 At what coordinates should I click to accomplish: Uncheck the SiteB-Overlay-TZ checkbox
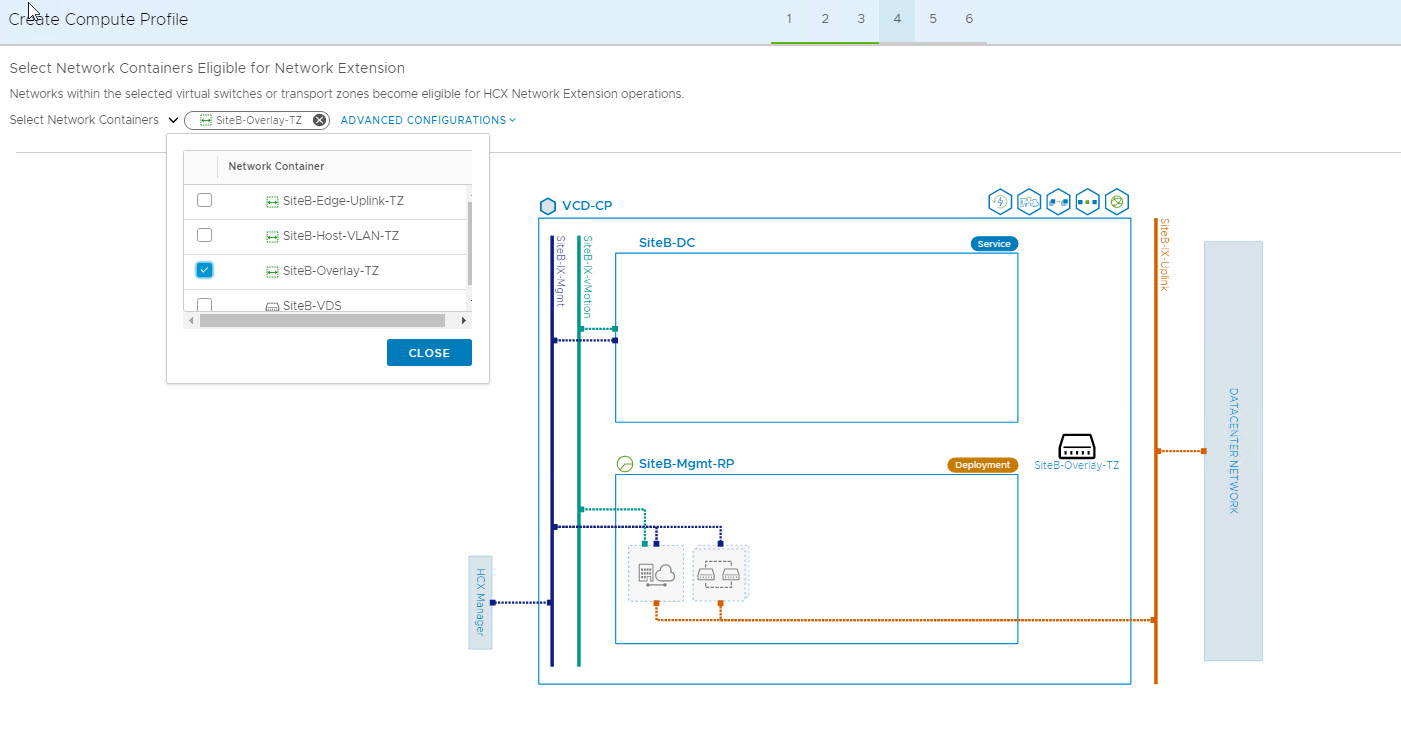click(204, 270)
